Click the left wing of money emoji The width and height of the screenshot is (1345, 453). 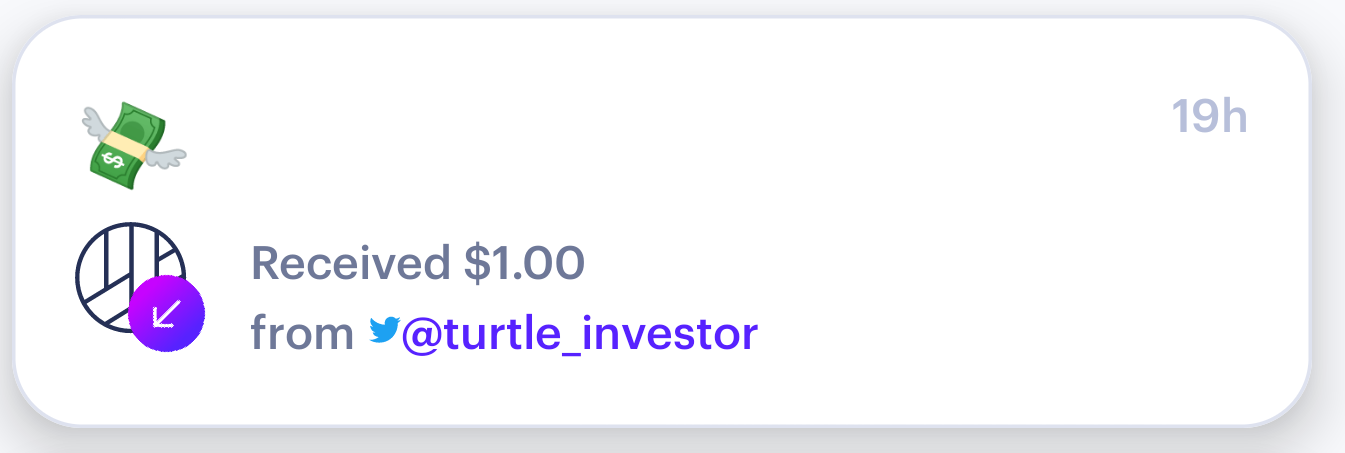pyautogui.click(x=98, y=121)
